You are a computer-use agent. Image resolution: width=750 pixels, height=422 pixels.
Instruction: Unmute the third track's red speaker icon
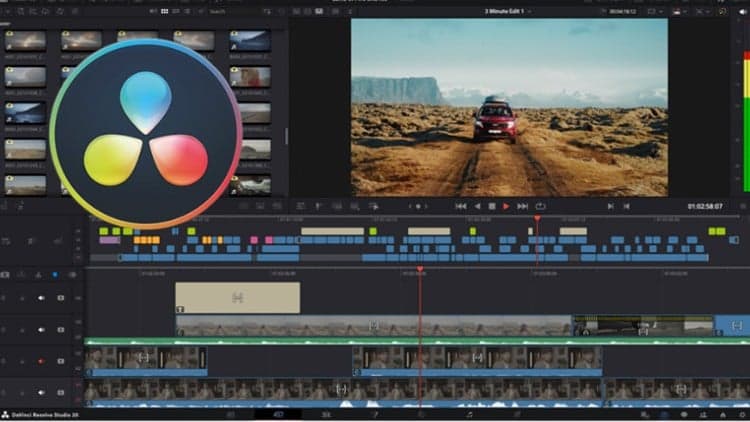[41, 361]
